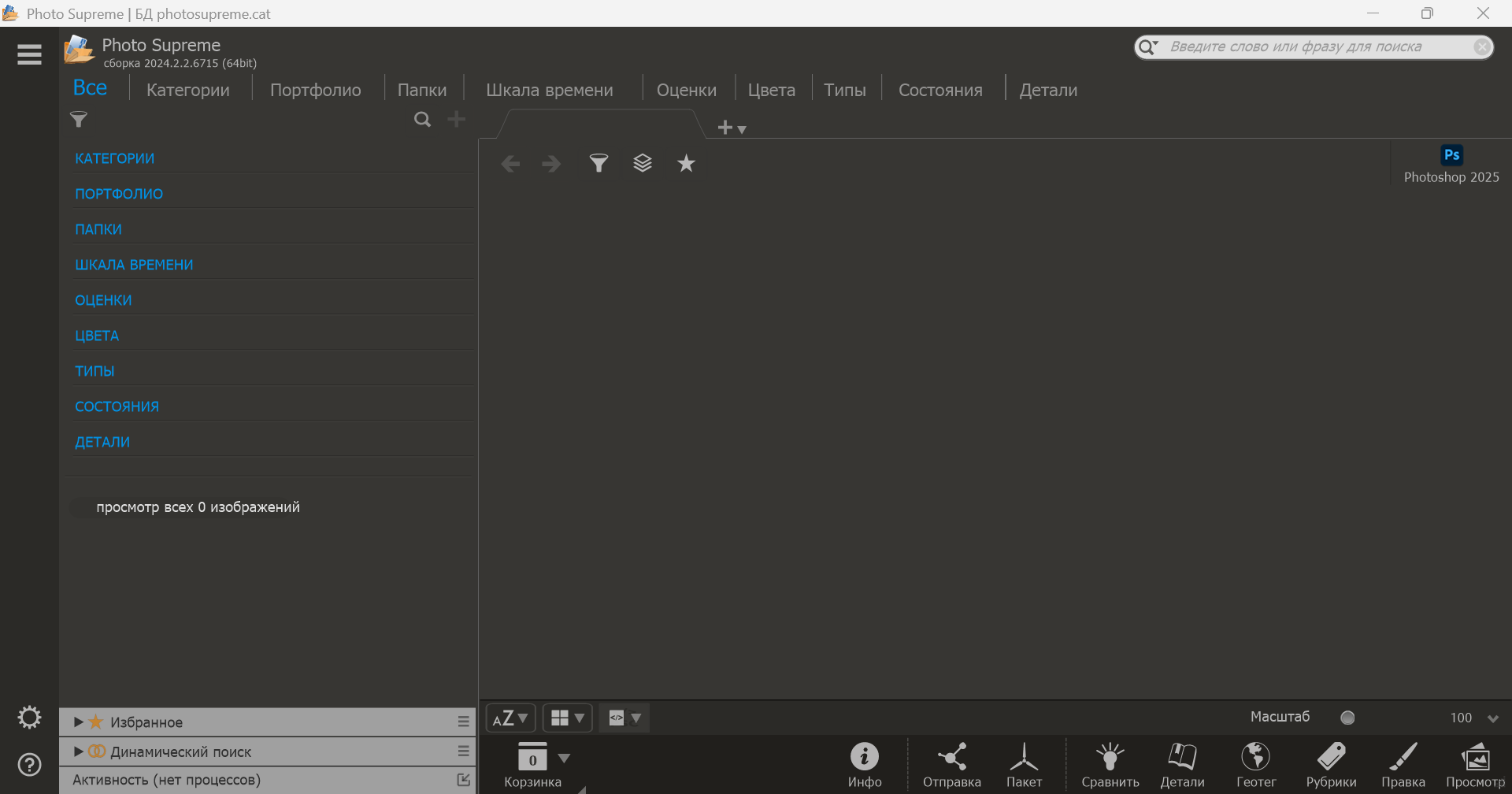This screenshot has width=1512, height=794.
Task: Switch to the Детали tab in the top row
Action: [1048, 91]
